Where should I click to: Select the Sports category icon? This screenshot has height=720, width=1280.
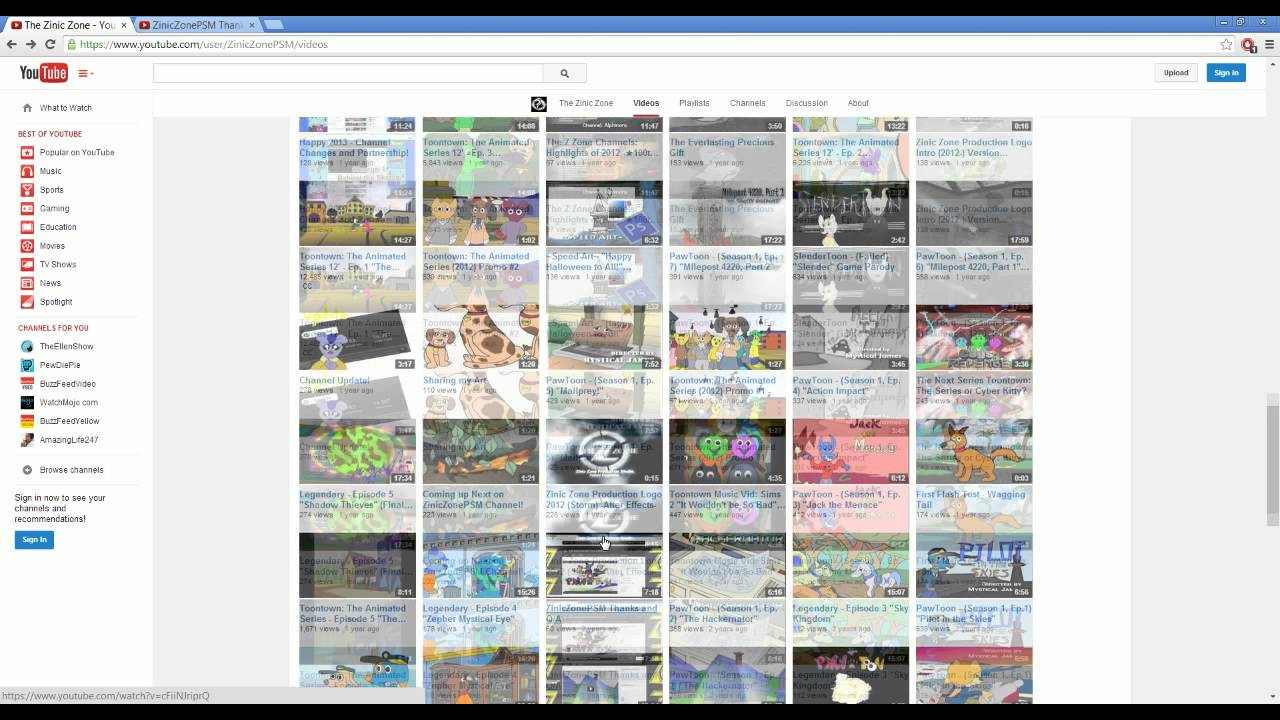tap(27, 190)
